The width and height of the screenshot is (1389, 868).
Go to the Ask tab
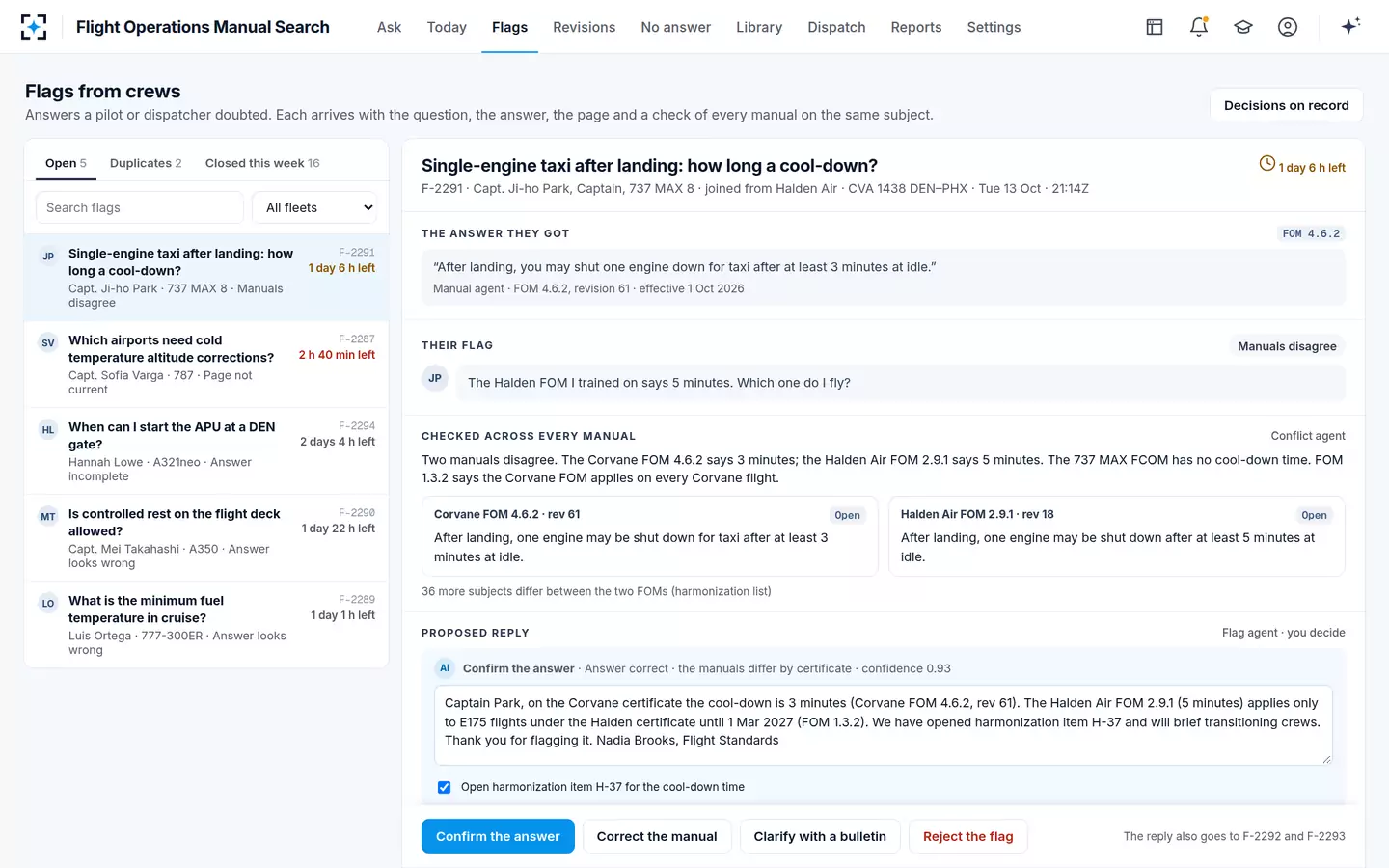pyautogui.click(x=389, y=27)
